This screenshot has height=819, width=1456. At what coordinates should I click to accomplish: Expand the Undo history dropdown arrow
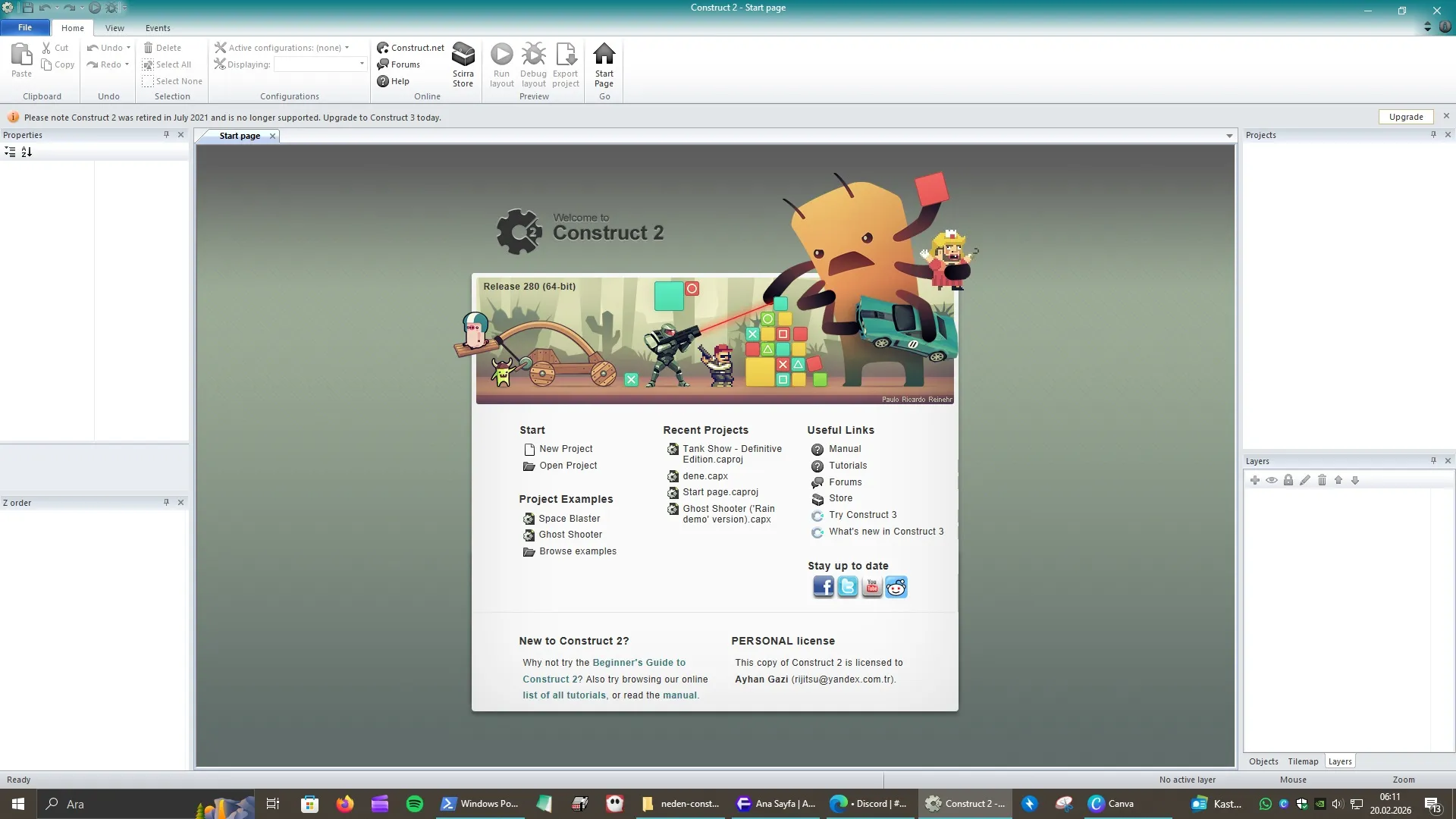[x=127, y=47]
